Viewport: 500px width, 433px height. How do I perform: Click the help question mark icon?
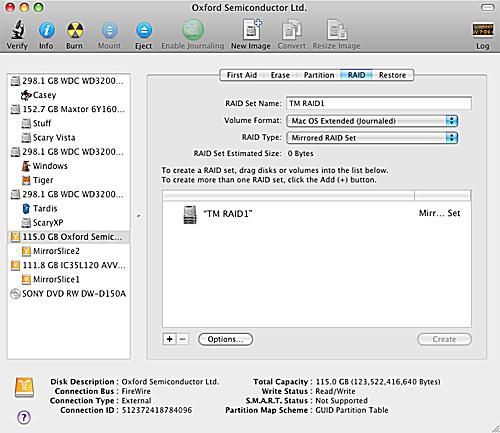pyautogui.click(x=24, y=417)
